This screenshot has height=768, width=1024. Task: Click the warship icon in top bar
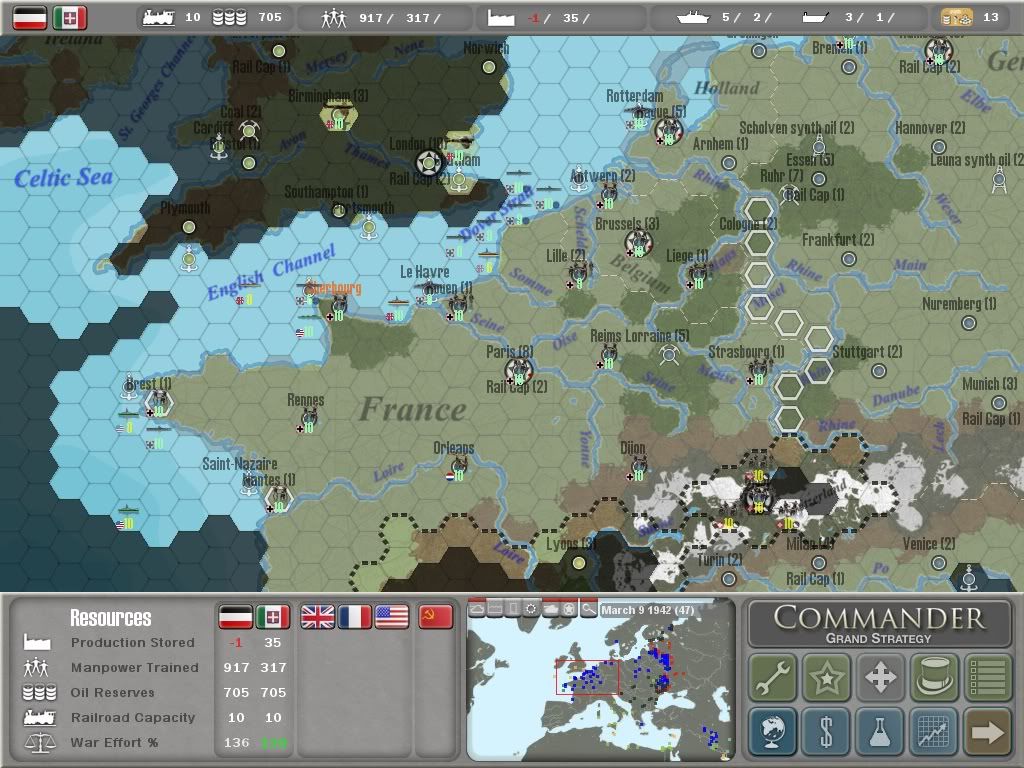pos(693,18)
